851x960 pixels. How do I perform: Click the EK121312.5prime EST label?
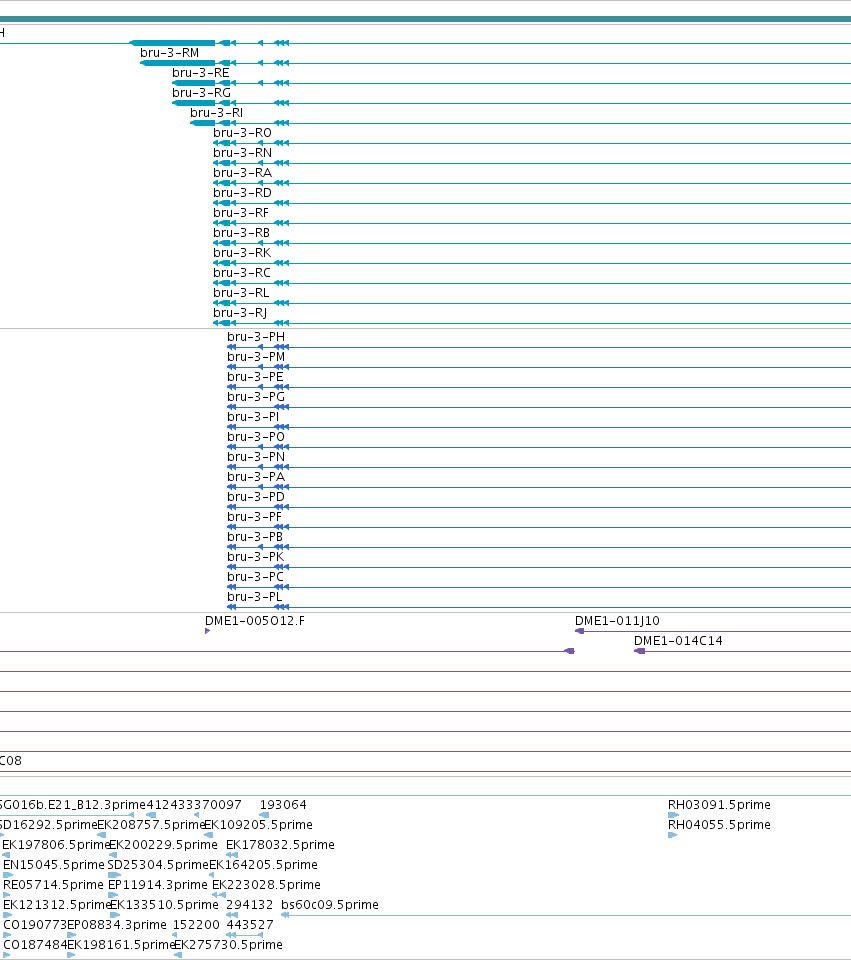point(57,905)
